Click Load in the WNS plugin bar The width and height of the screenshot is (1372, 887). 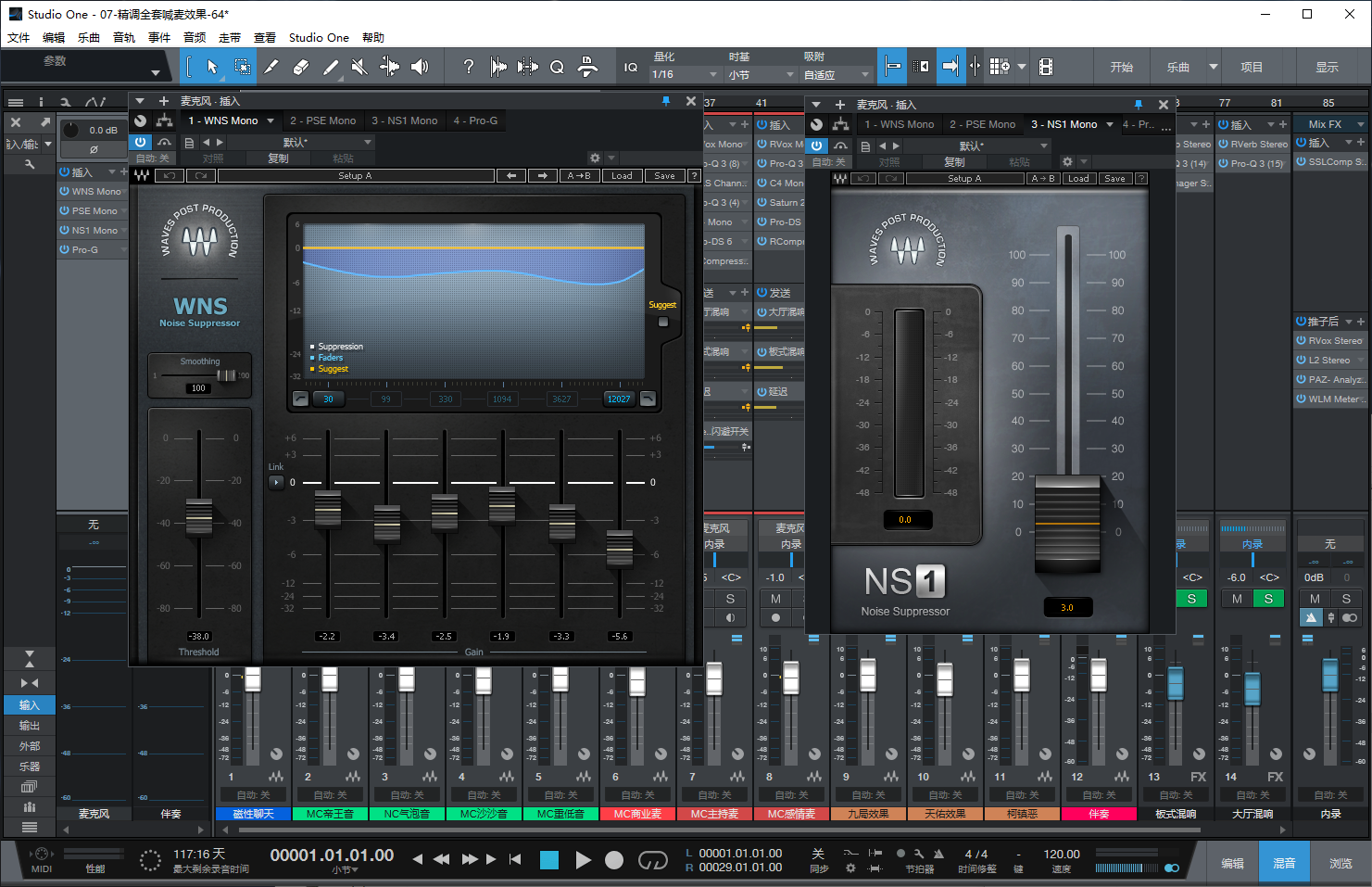tap(622, 175)
